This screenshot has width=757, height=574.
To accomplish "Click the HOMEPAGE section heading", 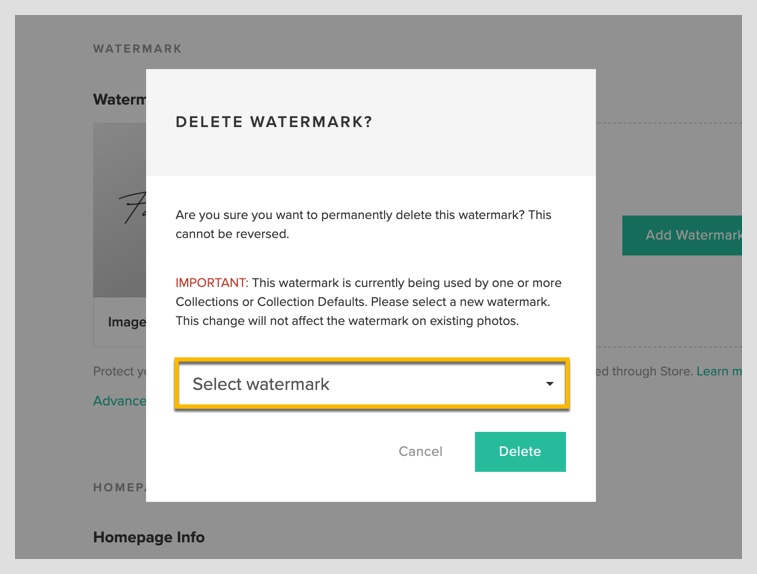I will point(119,487).
